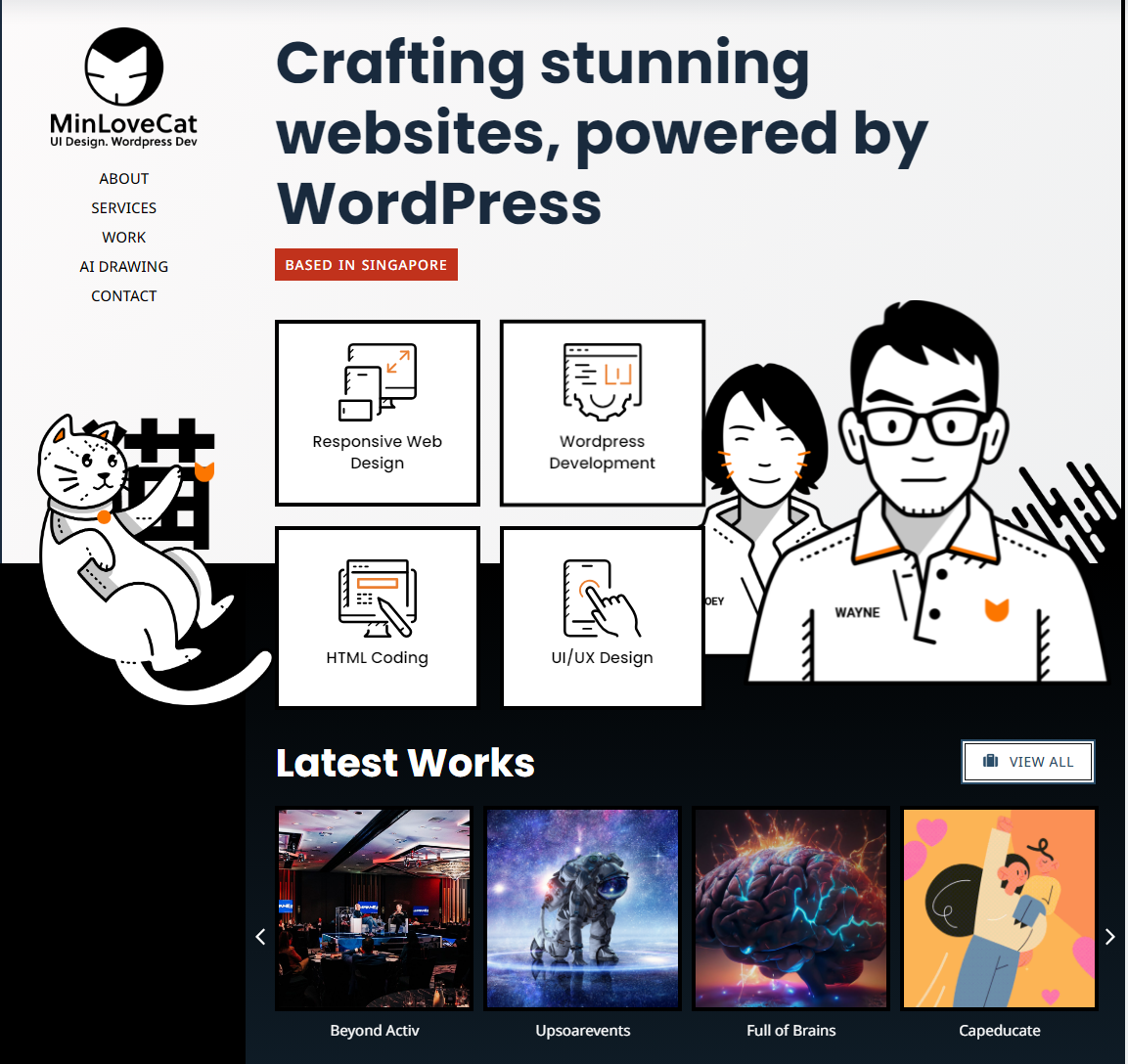
Task: Open the Full of Brains thumbnail
Action: point(790,909)
